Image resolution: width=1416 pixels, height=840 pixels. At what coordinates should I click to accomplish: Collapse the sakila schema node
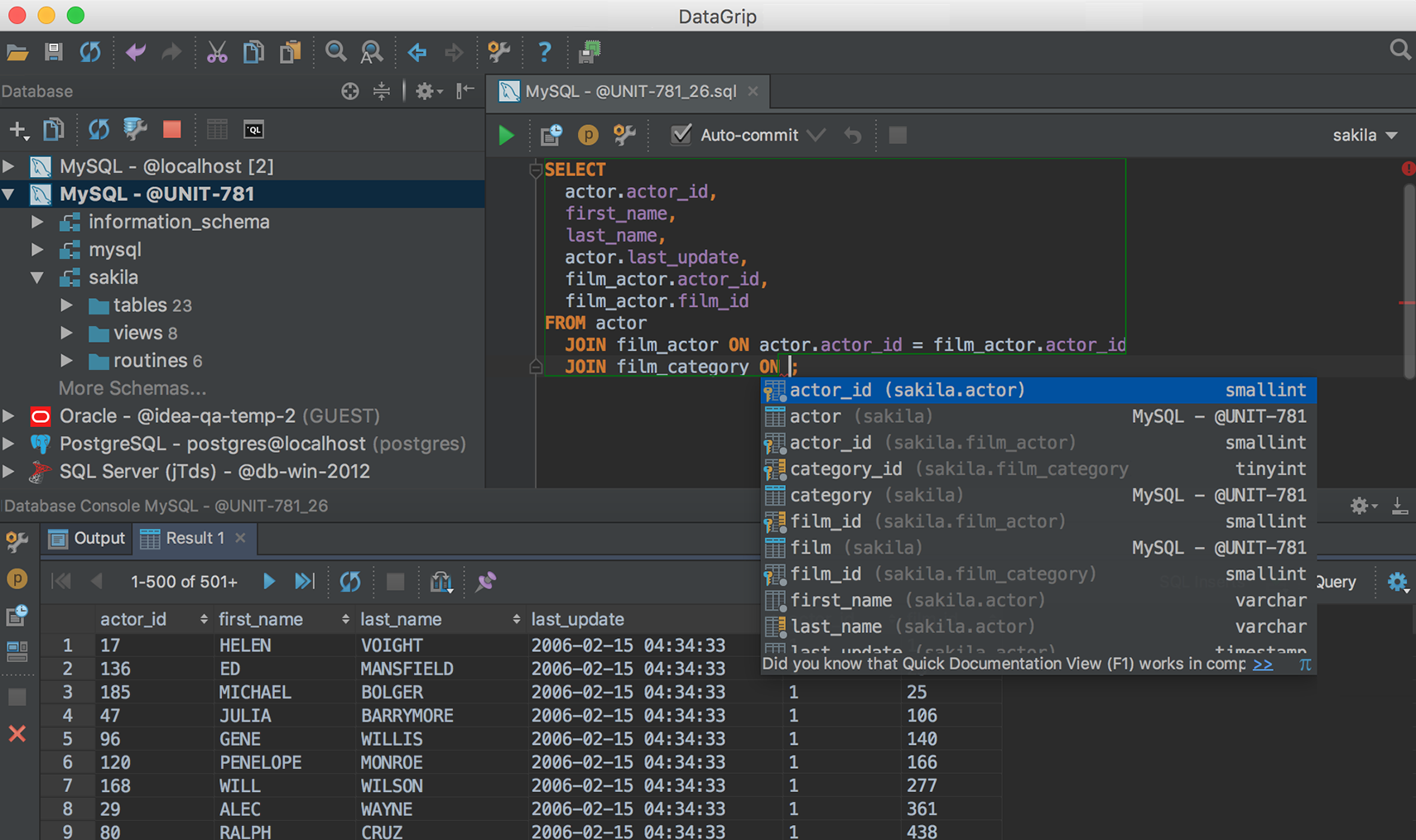37,277
